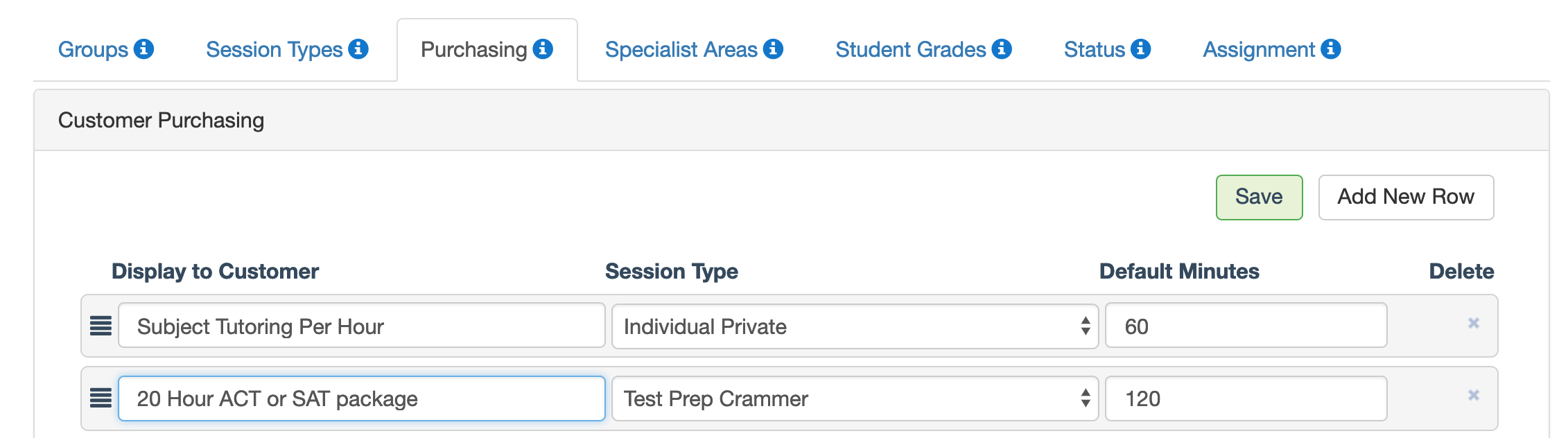1568x438 pixels.
Task: Delete the Subject Tutoring Per Hour row
Action: point(1474,324)
